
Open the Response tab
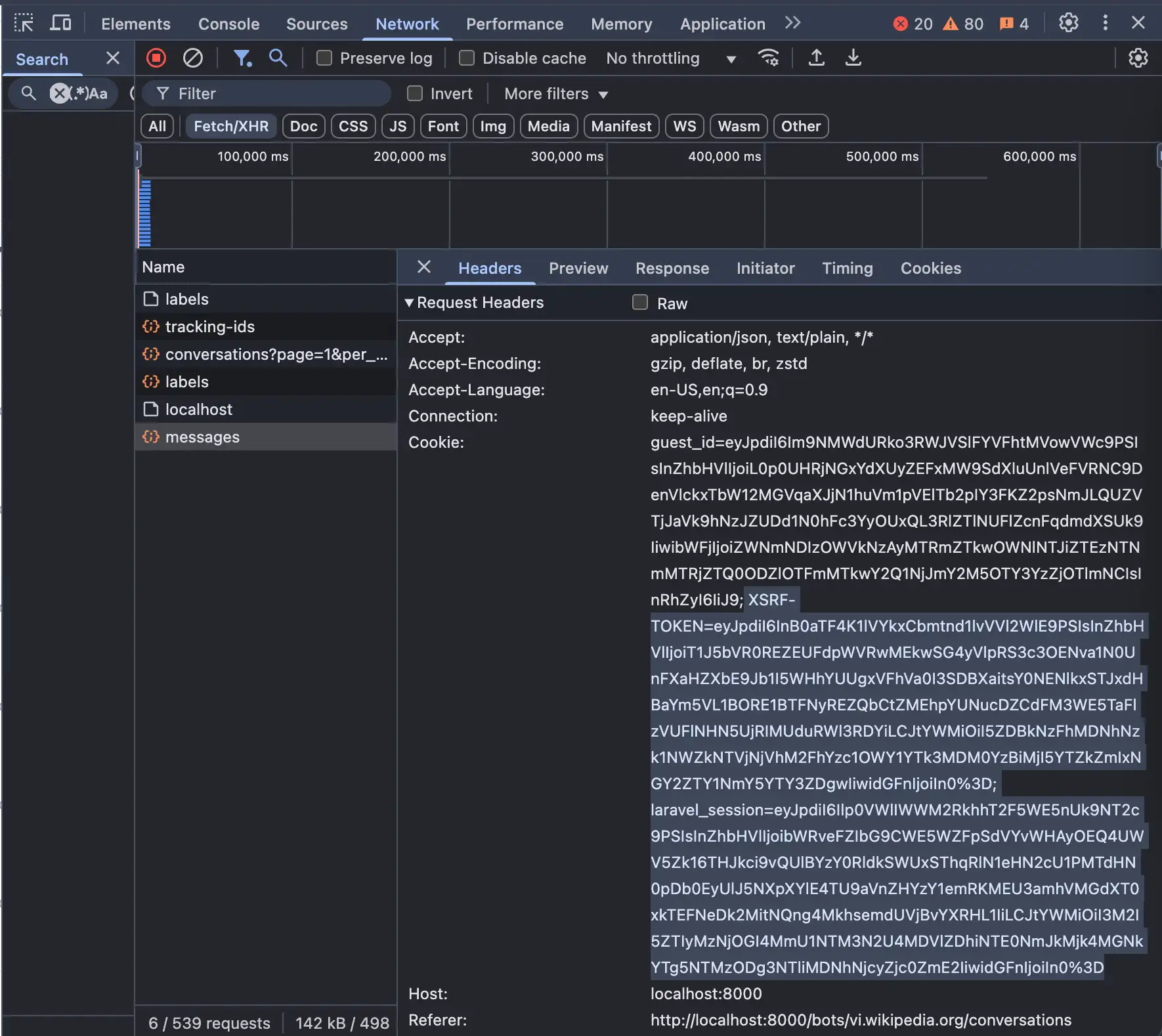click(672, 269)
